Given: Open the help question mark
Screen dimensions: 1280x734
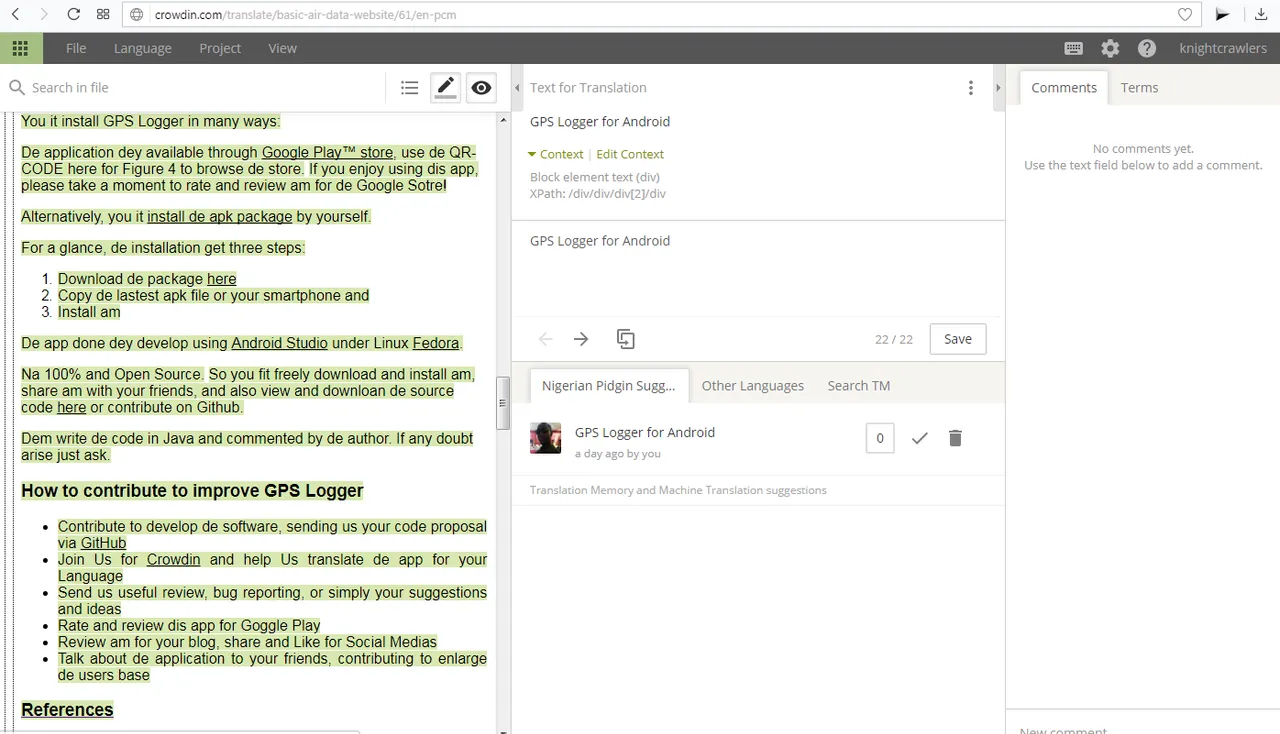Looking at the screenshot, I should coord(1147,48).
